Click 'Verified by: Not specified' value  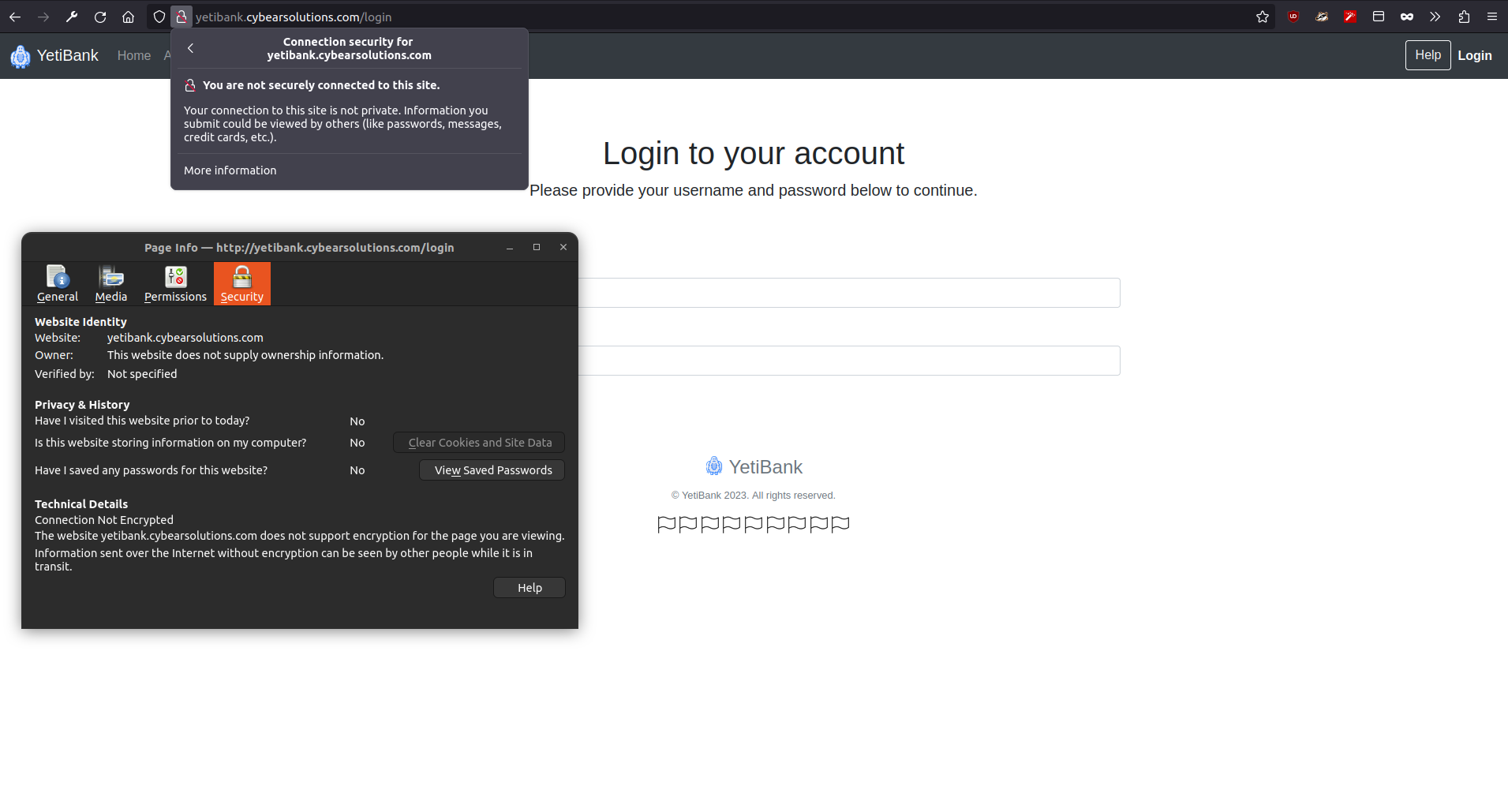tap(142, 374)
